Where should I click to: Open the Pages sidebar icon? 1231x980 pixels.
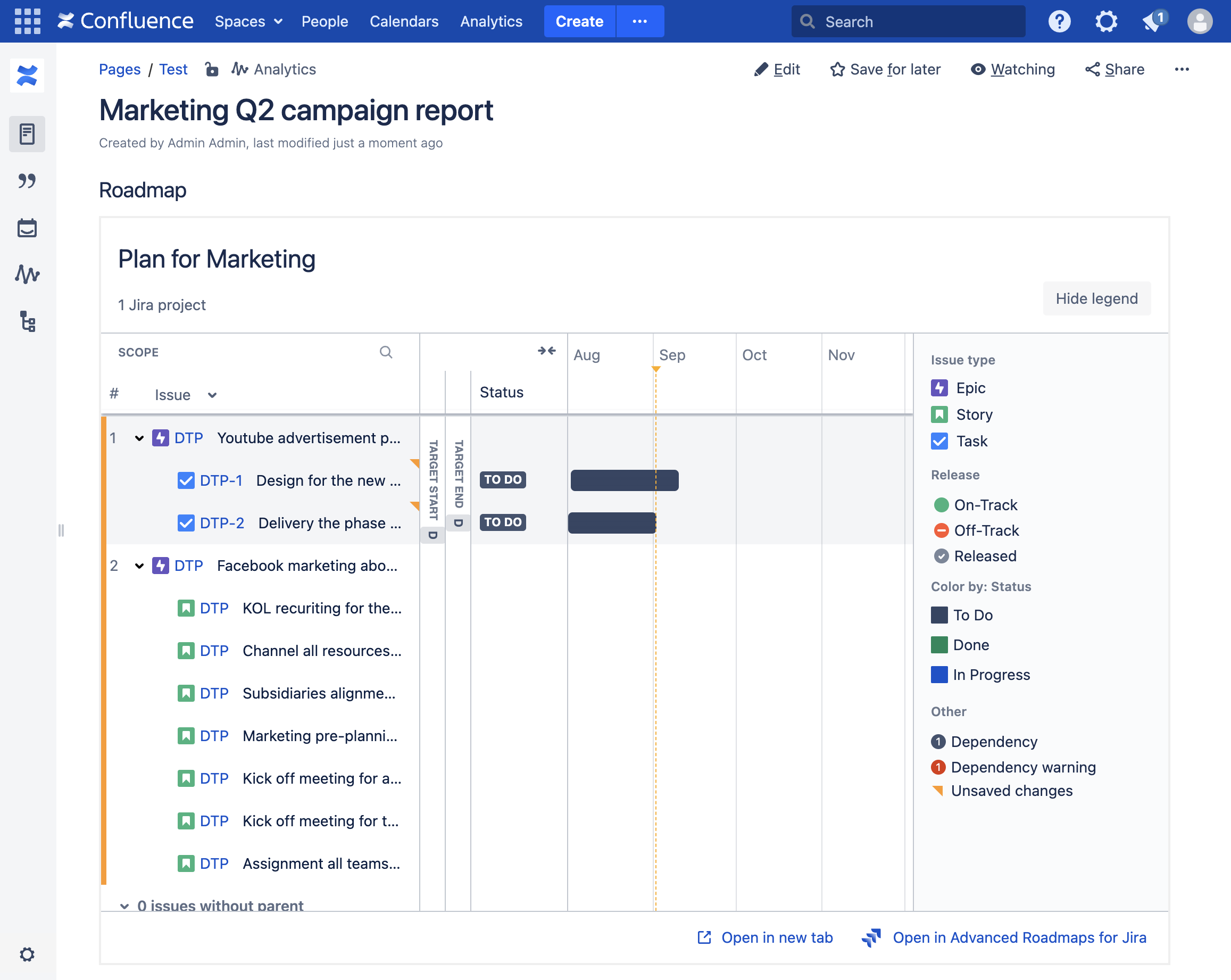point(27,134)
